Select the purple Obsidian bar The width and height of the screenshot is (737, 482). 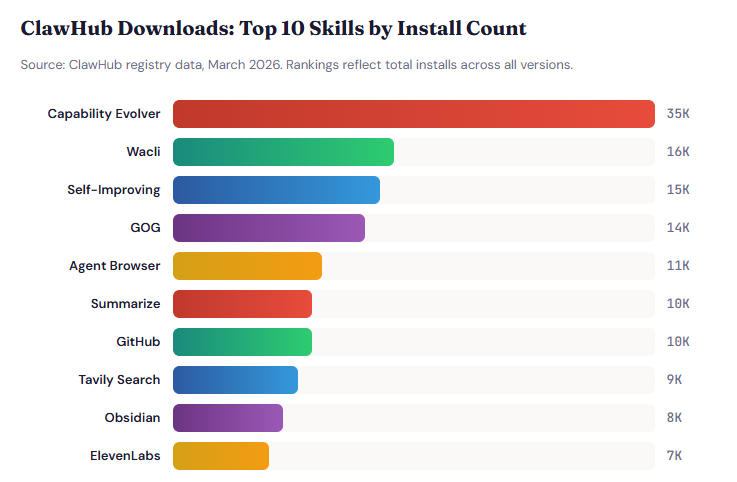tap(228, 418)
